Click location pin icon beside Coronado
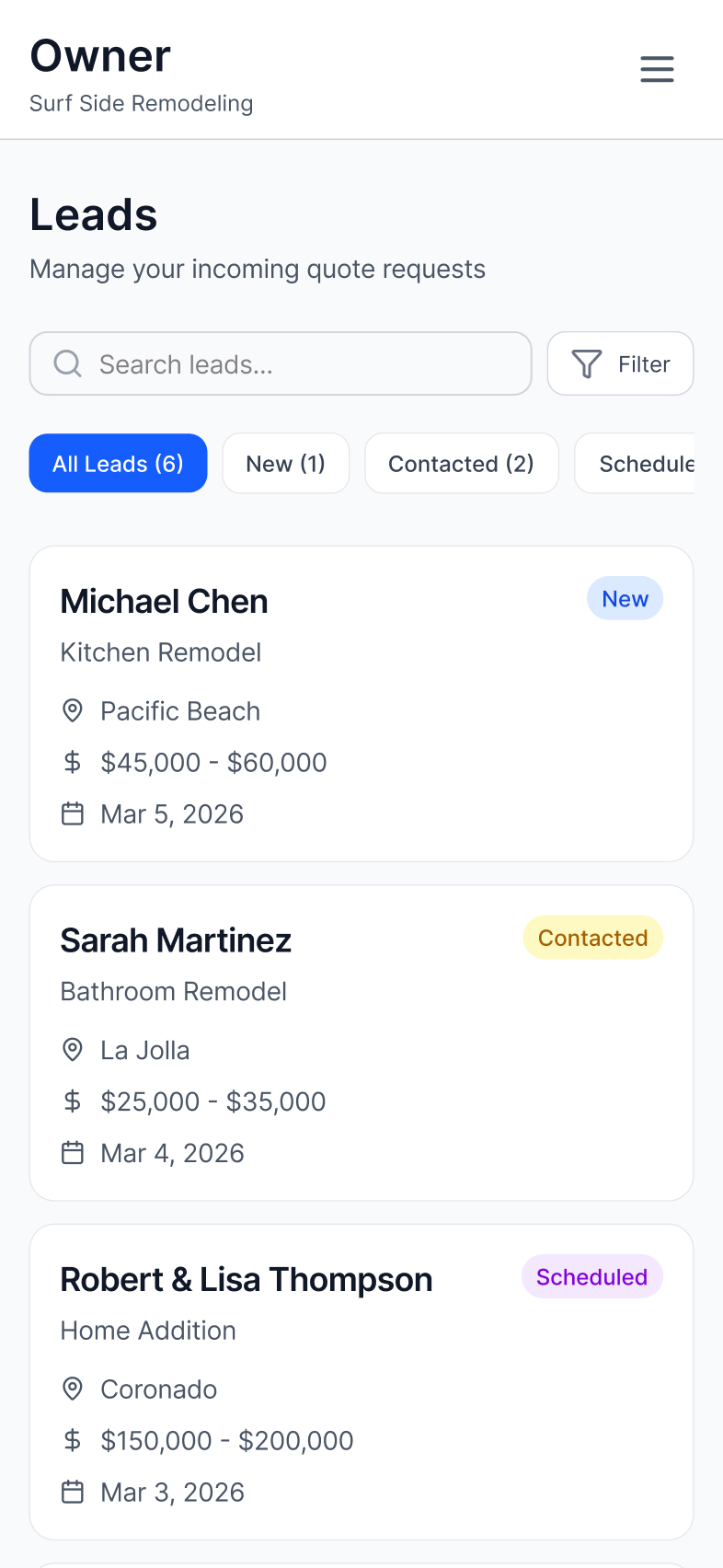This screenshot has height=1568, width=723. pyautogui.click(x=73, y=1389)
